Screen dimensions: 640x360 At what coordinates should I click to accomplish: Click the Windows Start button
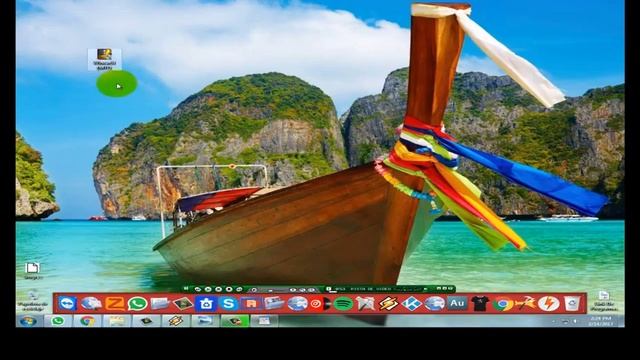coord(29,321)
